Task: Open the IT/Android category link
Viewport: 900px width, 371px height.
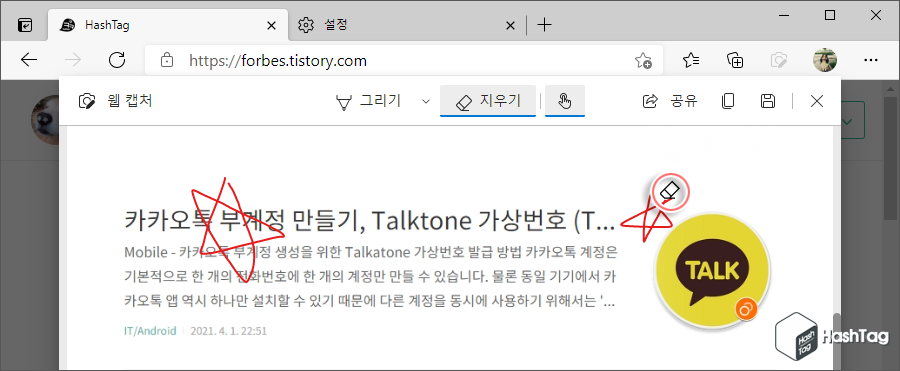Action: tap(150, 331)
